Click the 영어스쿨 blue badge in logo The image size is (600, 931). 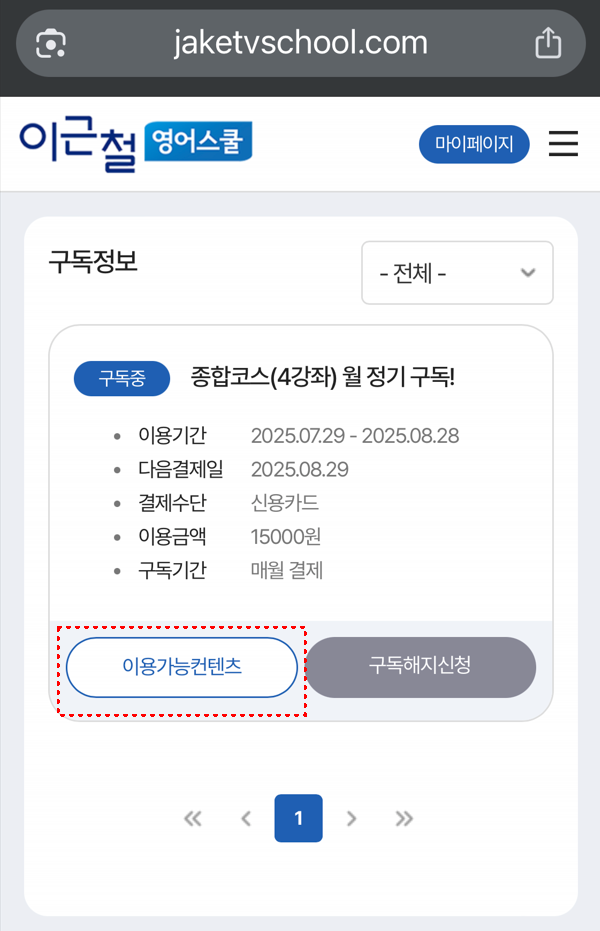pyautogui.click(x=198, y=141)
